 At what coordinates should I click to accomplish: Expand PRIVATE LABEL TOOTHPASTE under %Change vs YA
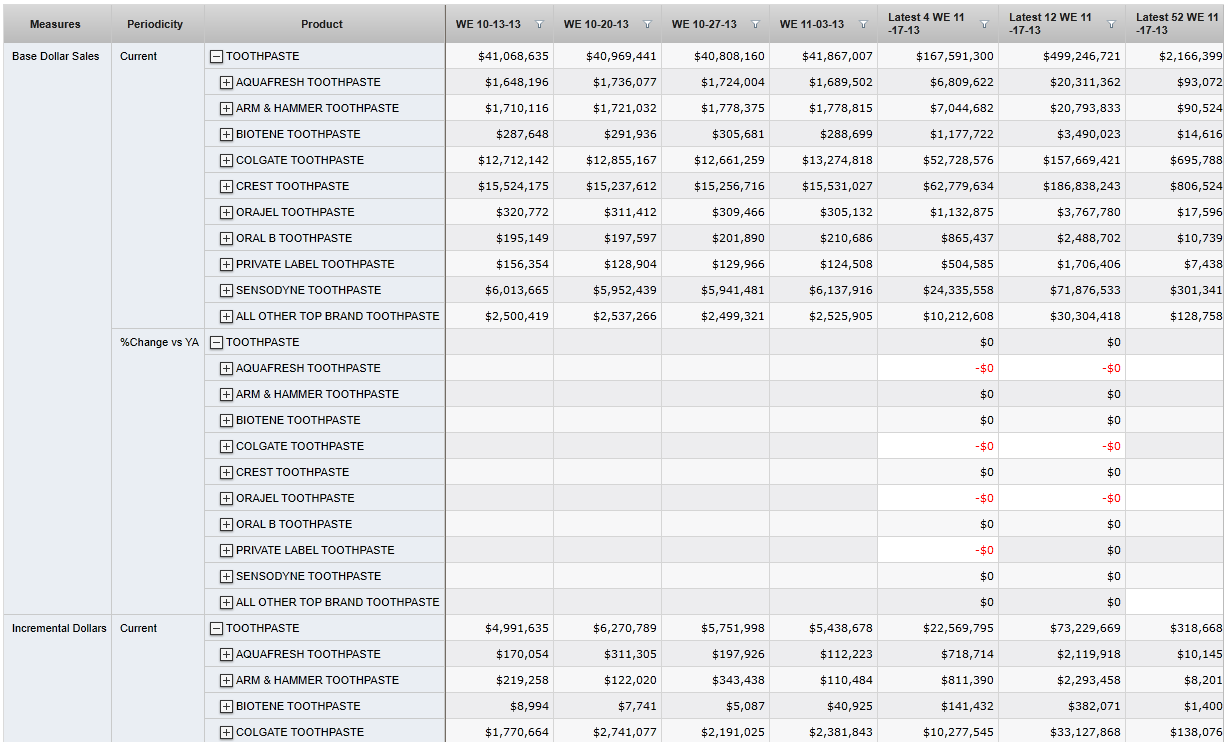click(x=226, y=551)
